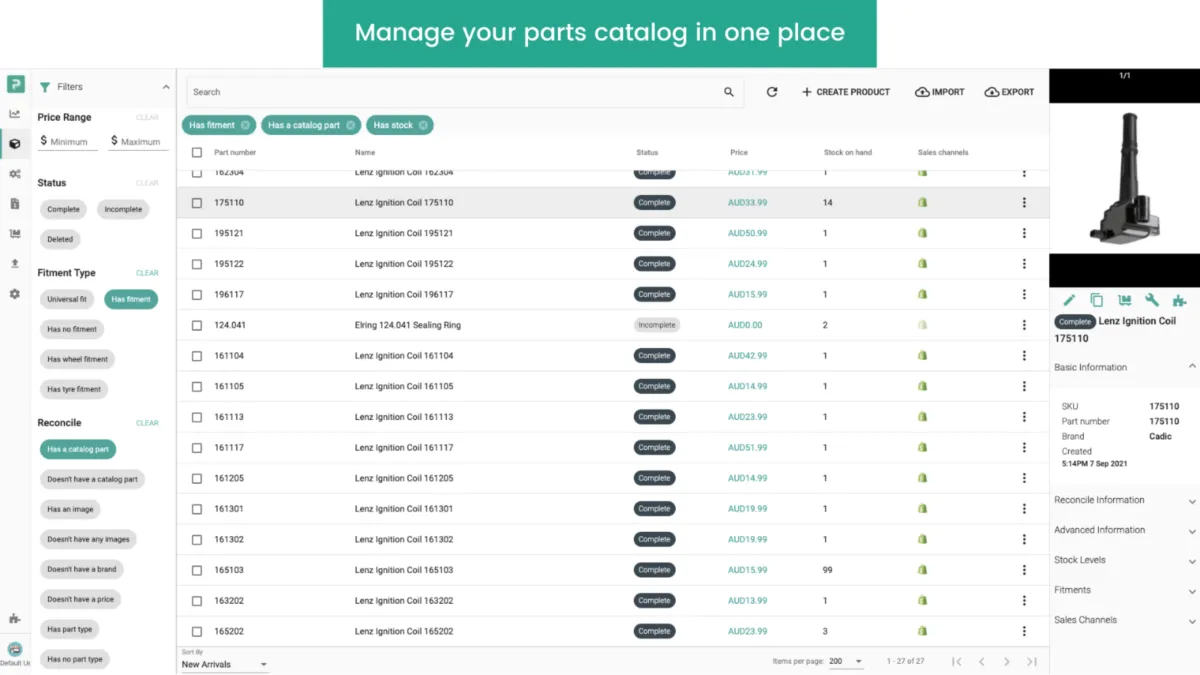Screen dimensions: 1200x675
Task: Open the analytics chart icon in sidebar
Action: (15, 114)
